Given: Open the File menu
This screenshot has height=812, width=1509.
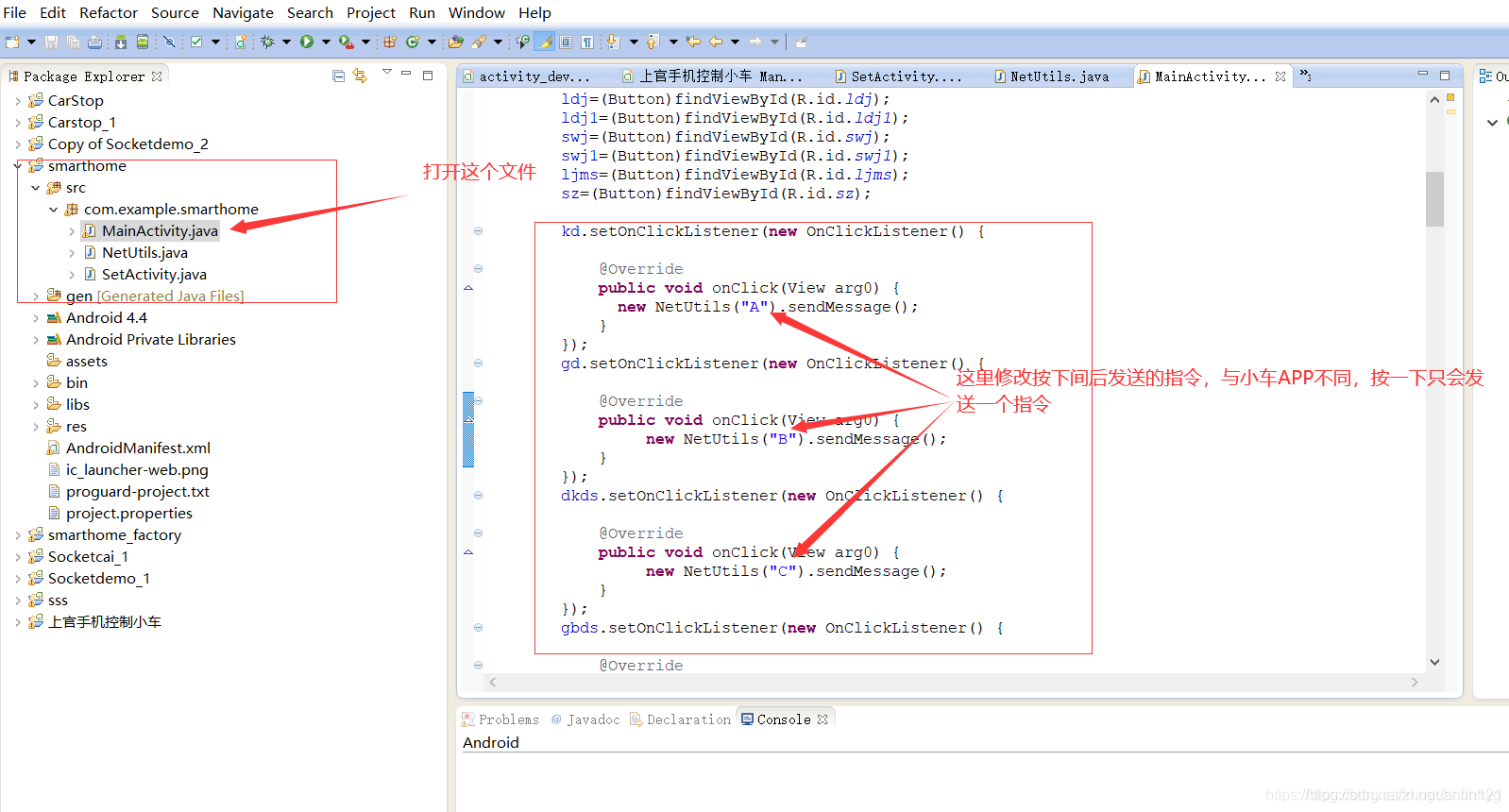Looking at the screenshot, I should point(14,12).
